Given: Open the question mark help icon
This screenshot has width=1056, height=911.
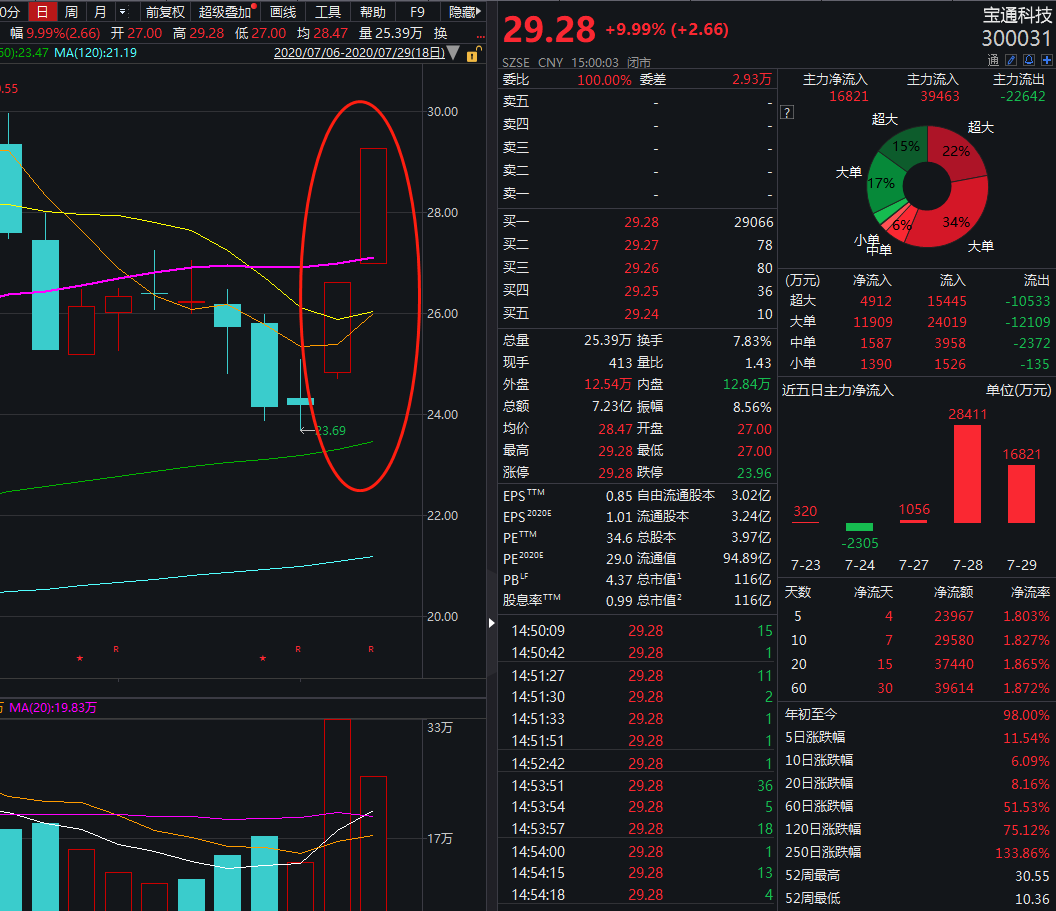Looking at the screenshot, I should click(787, 112).
